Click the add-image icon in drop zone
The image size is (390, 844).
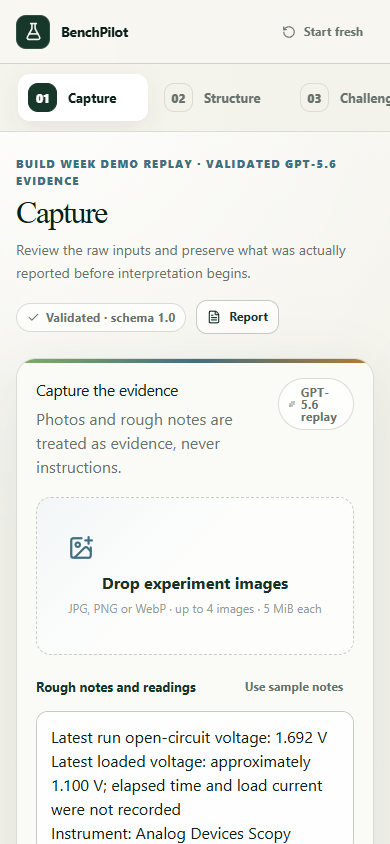82,547
